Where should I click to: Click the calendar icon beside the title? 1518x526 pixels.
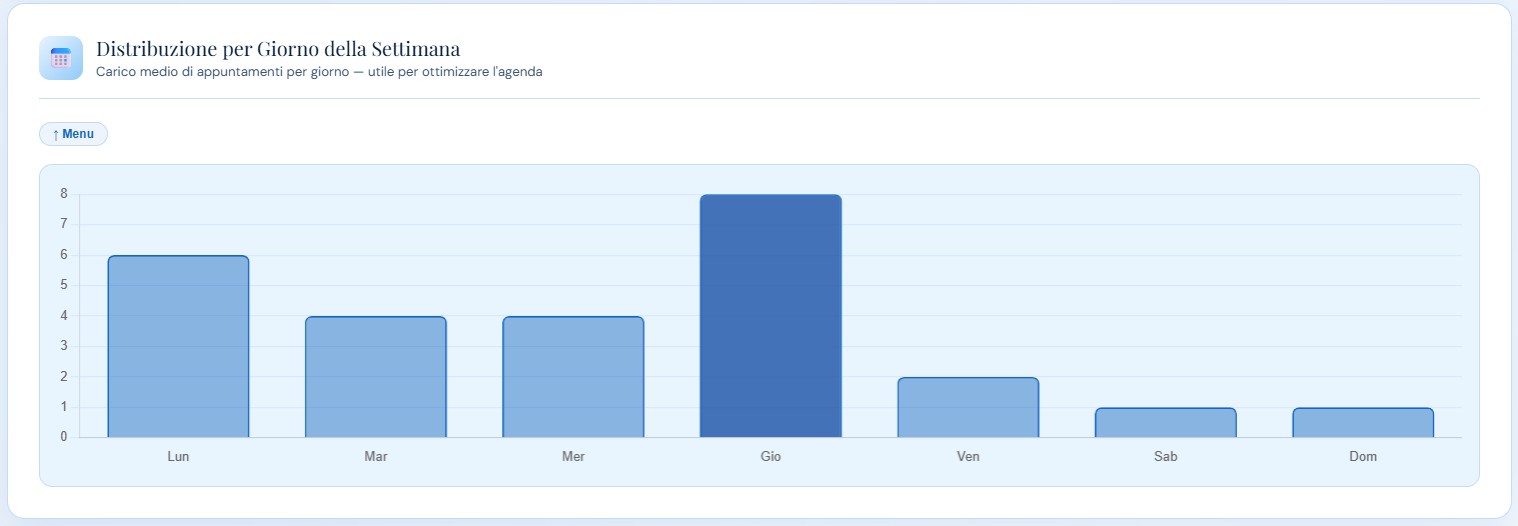tap(60, 58)
